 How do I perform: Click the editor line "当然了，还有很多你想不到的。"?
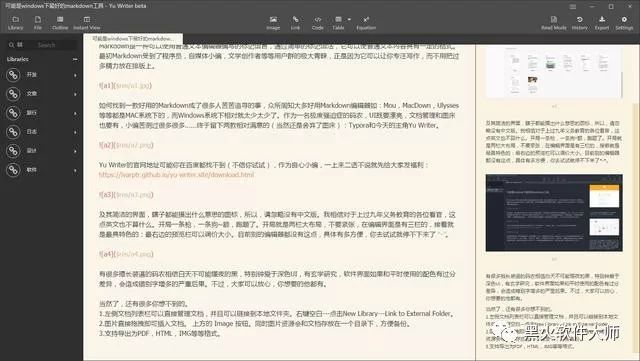coord(144,304)
